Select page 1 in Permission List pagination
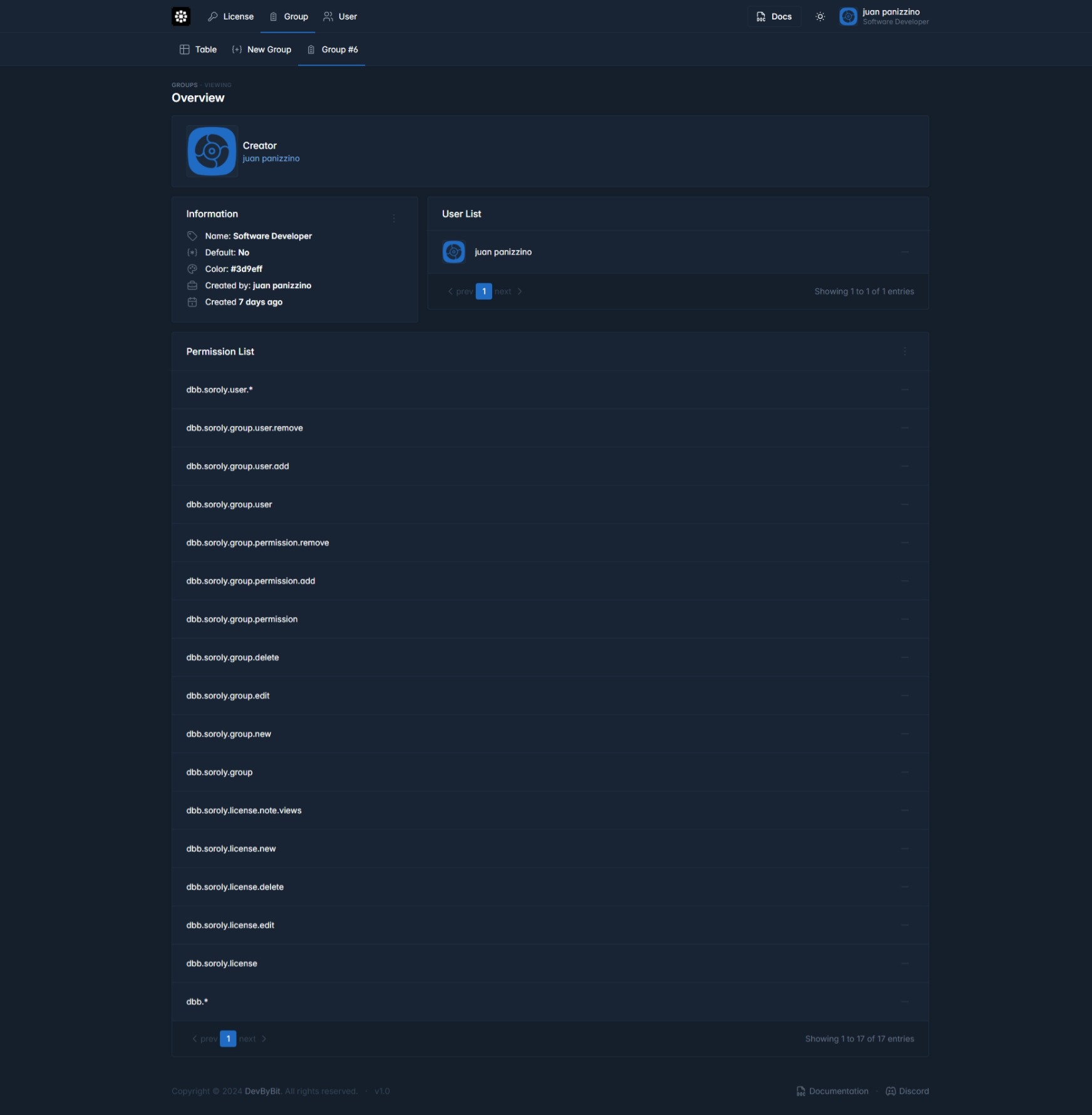The image size is (1092, 1115). click(228, 1039)
